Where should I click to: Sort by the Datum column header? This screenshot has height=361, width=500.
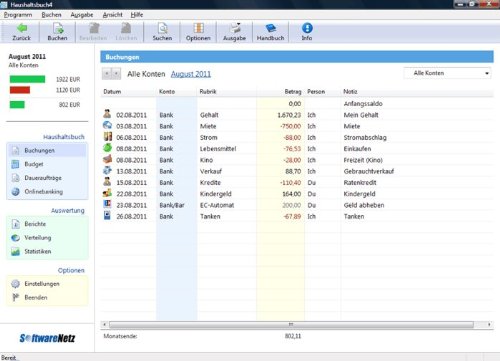(x=112, y=92)
